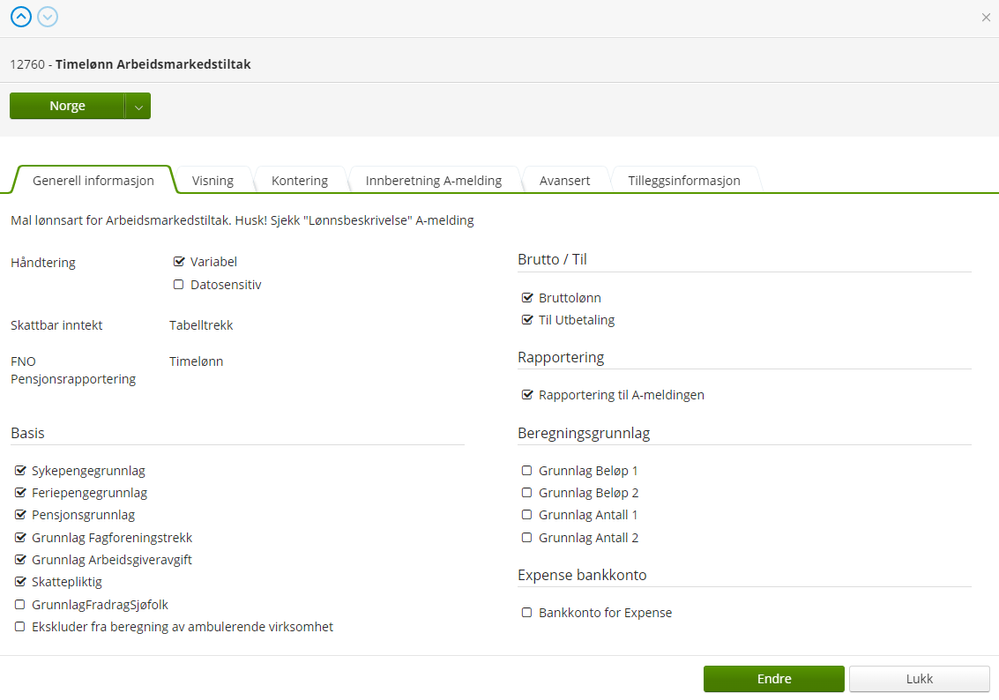
Task: Click the Timelønn FNO value
Action: (x=196, y=362)
